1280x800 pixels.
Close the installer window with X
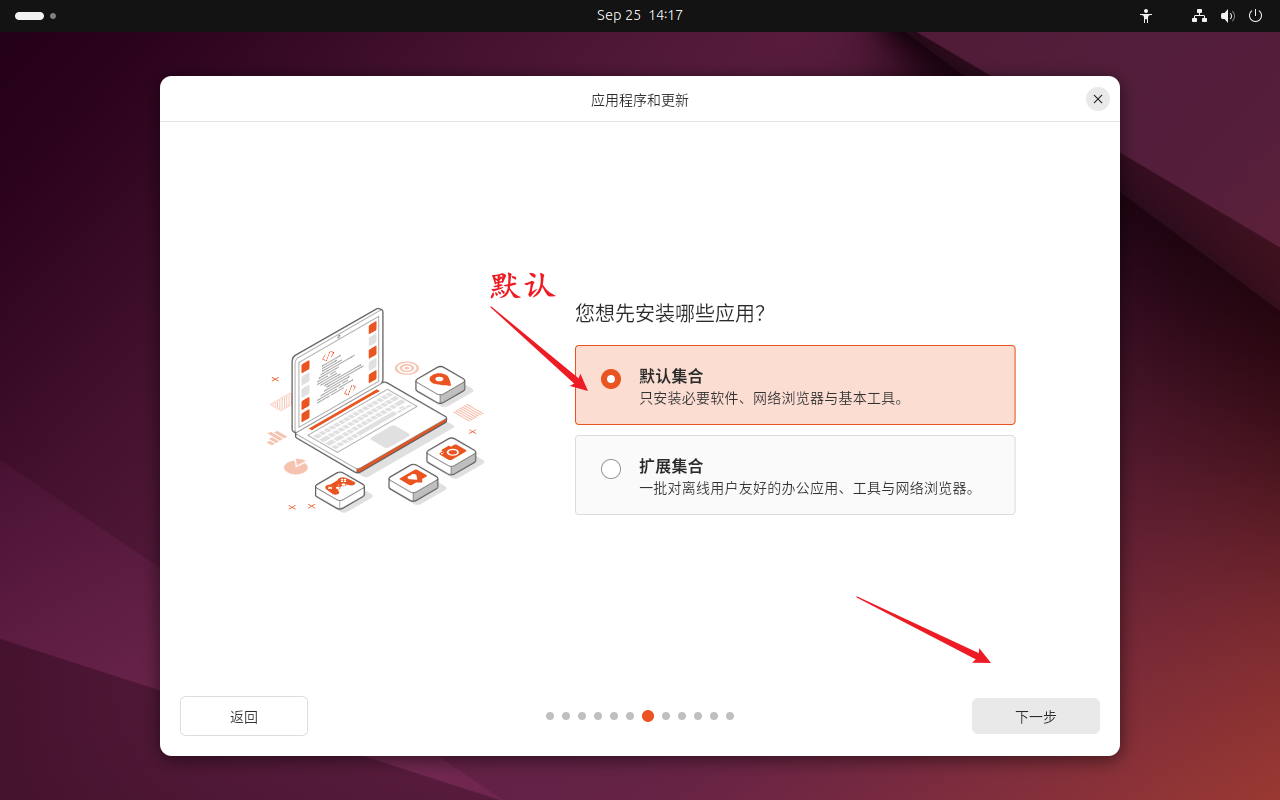click(x=1098, y=99)
